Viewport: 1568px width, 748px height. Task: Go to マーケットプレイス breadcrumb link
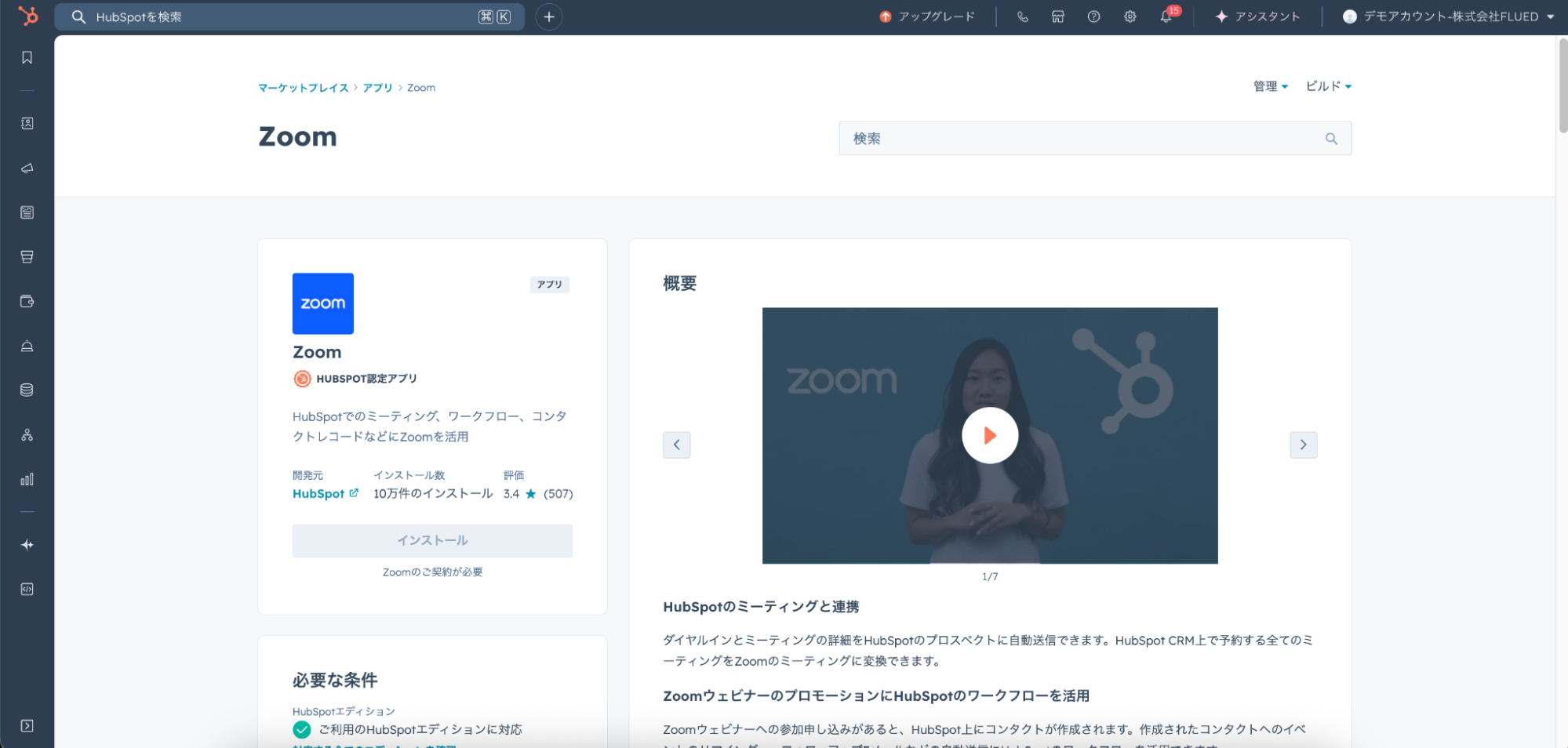pos(304,88)
